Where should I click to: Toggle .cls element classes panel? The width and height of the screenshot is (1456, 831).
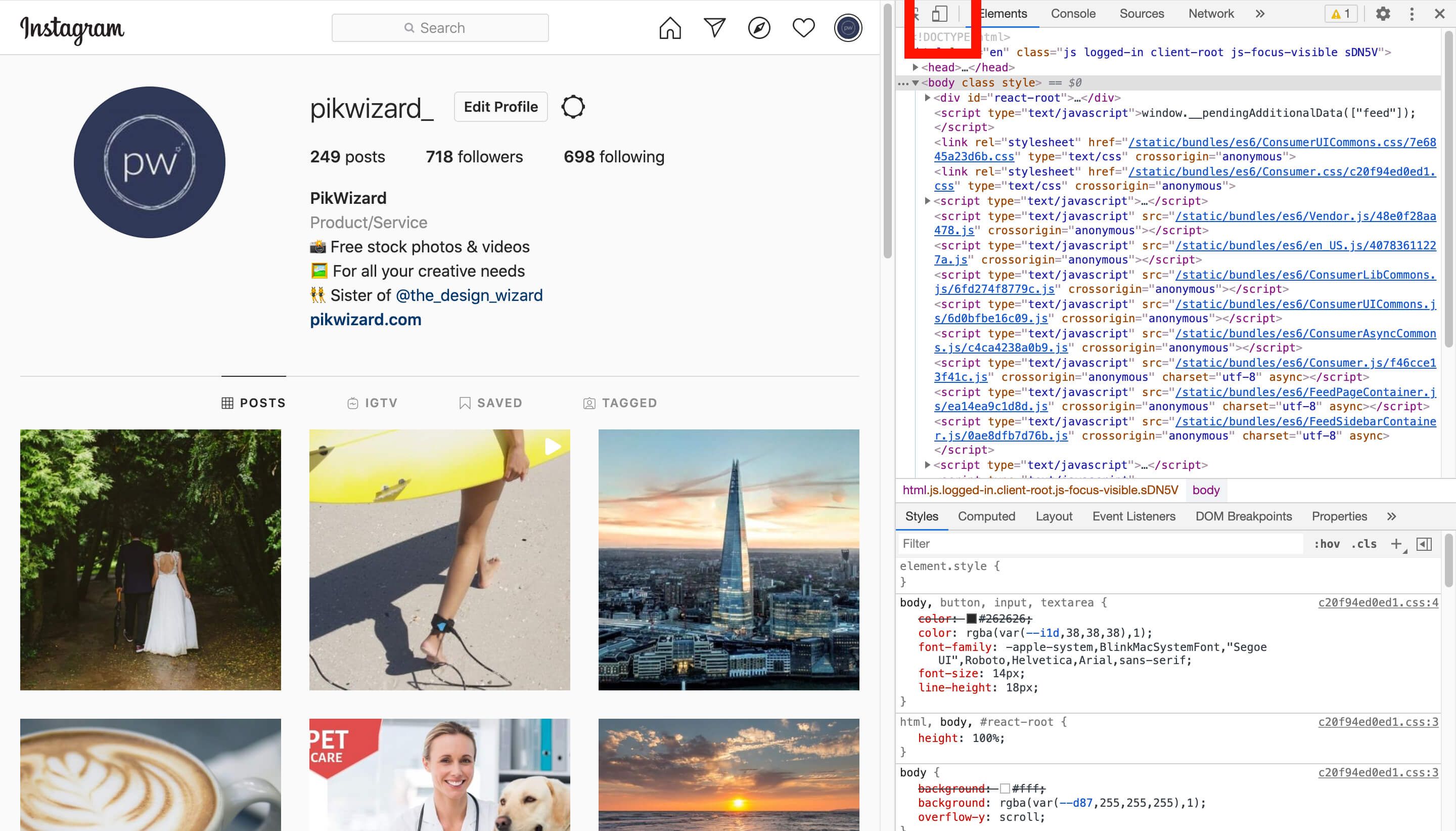[1363, 544]
